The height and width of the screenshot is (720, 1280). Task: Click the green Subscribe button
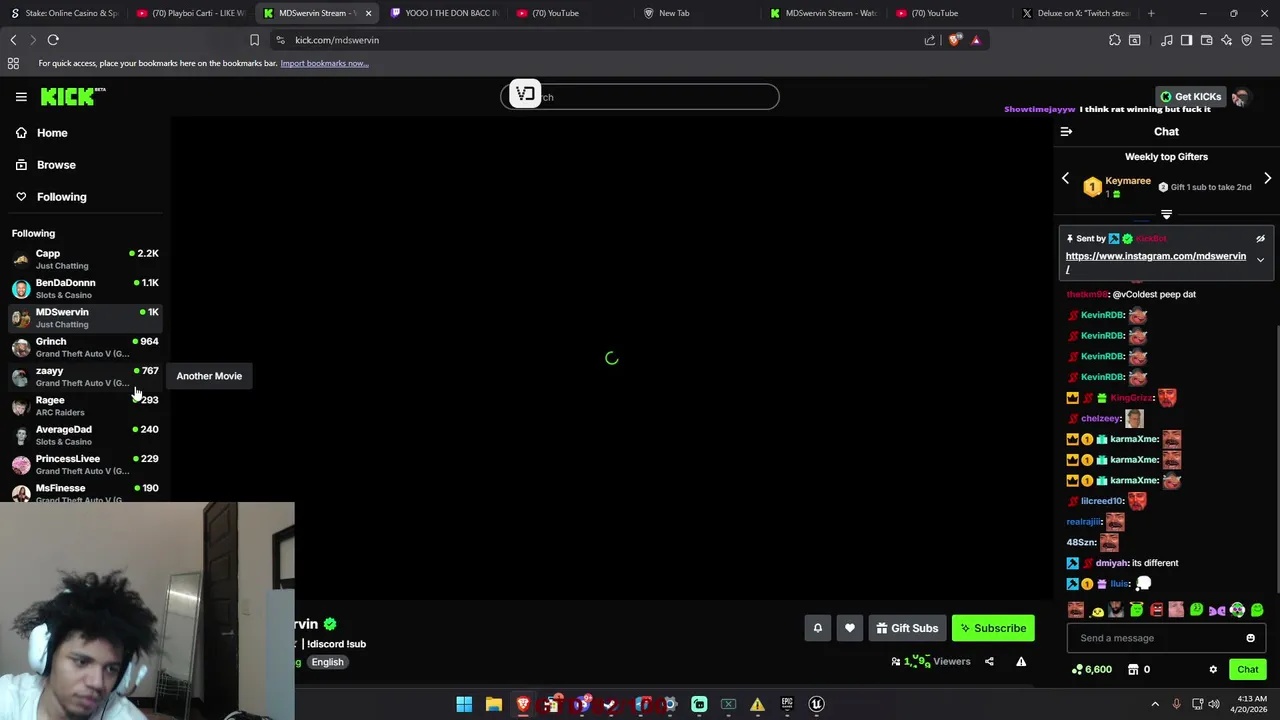coord(993,628)
